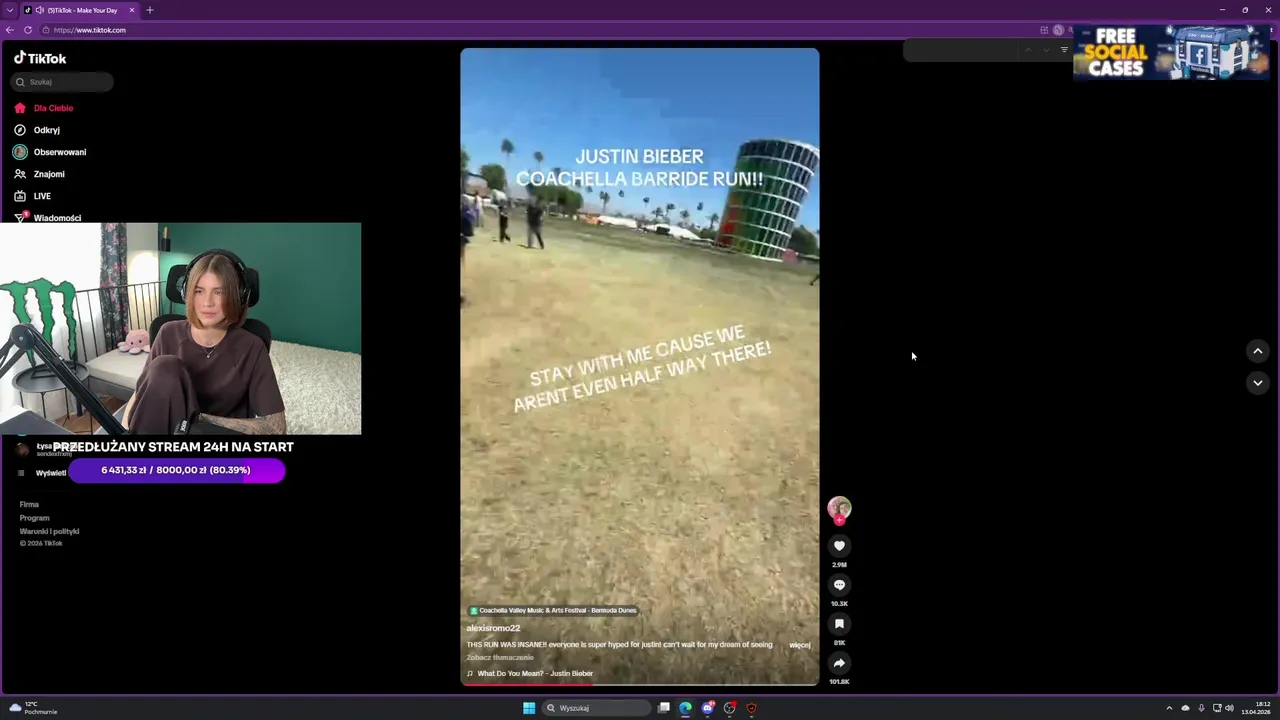Share the video with the arrow icon
The height and width of the screenshot is (720, 1280).
coord(839,663)
